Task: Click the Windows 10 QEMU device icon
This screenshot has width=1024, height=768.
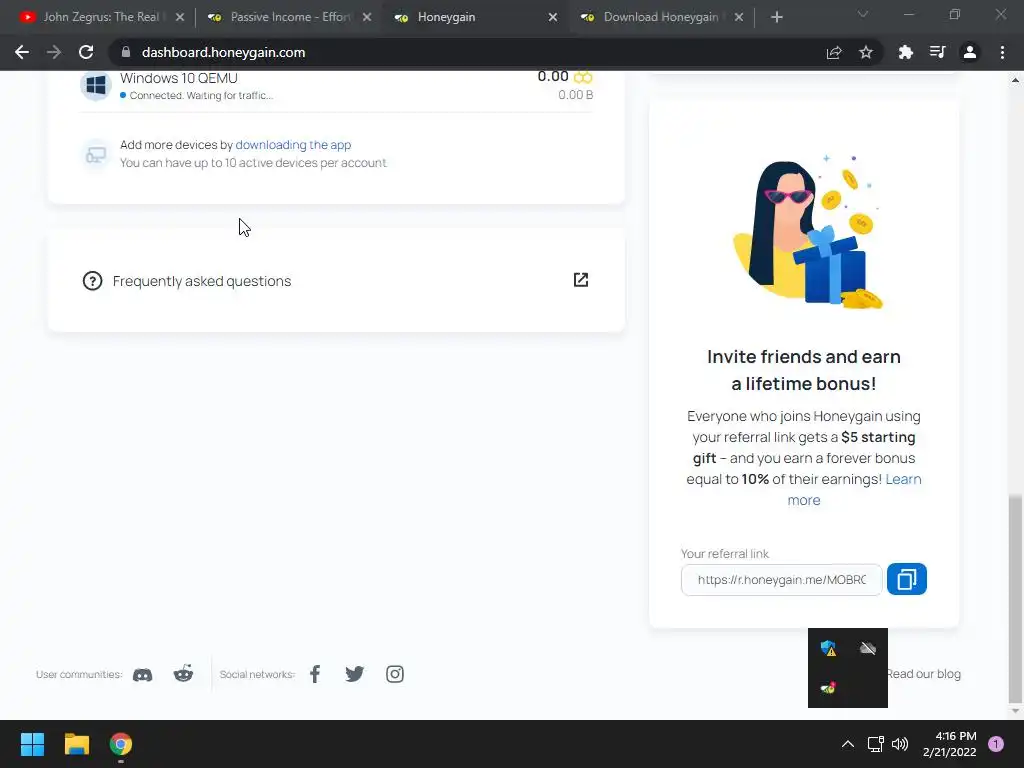Action: pos(96,86)
